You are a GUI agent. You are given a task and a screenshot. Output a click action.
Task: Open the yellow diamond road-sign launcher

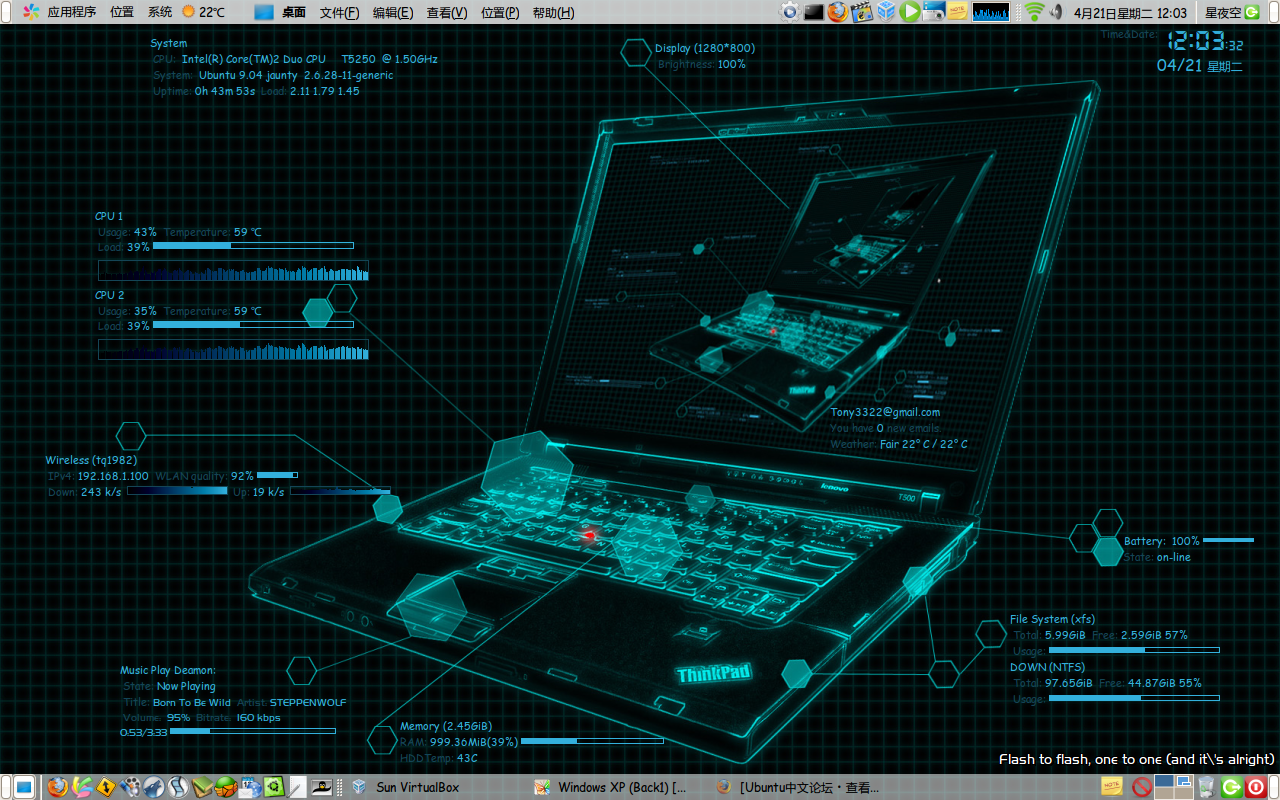point(106,787)
